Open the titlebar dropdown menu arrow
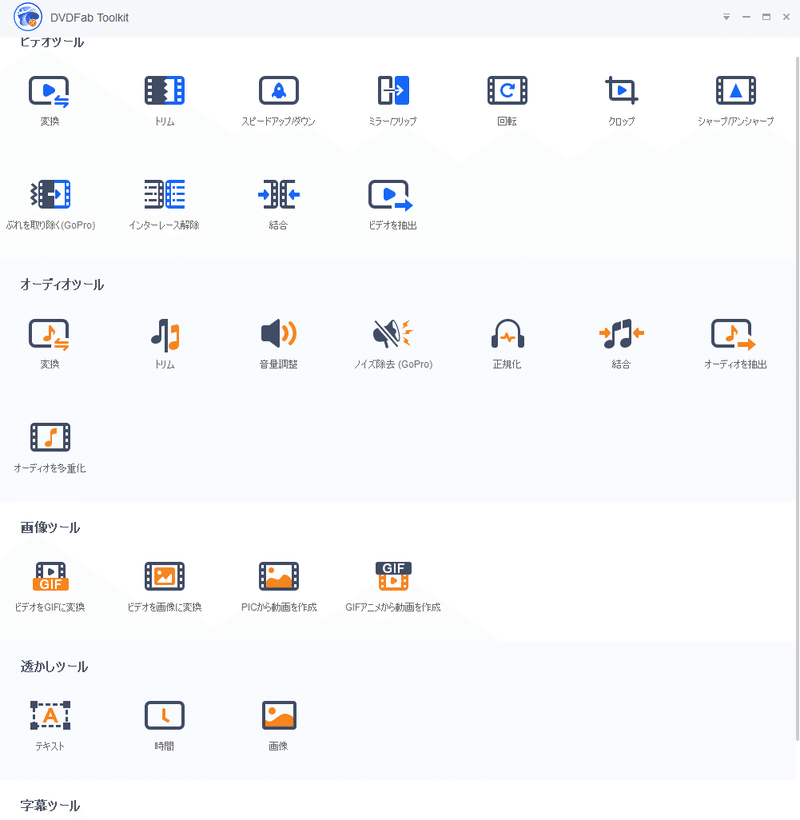Image resolution: width=800 pixels, height=820 pixels. tap(726, 17)
